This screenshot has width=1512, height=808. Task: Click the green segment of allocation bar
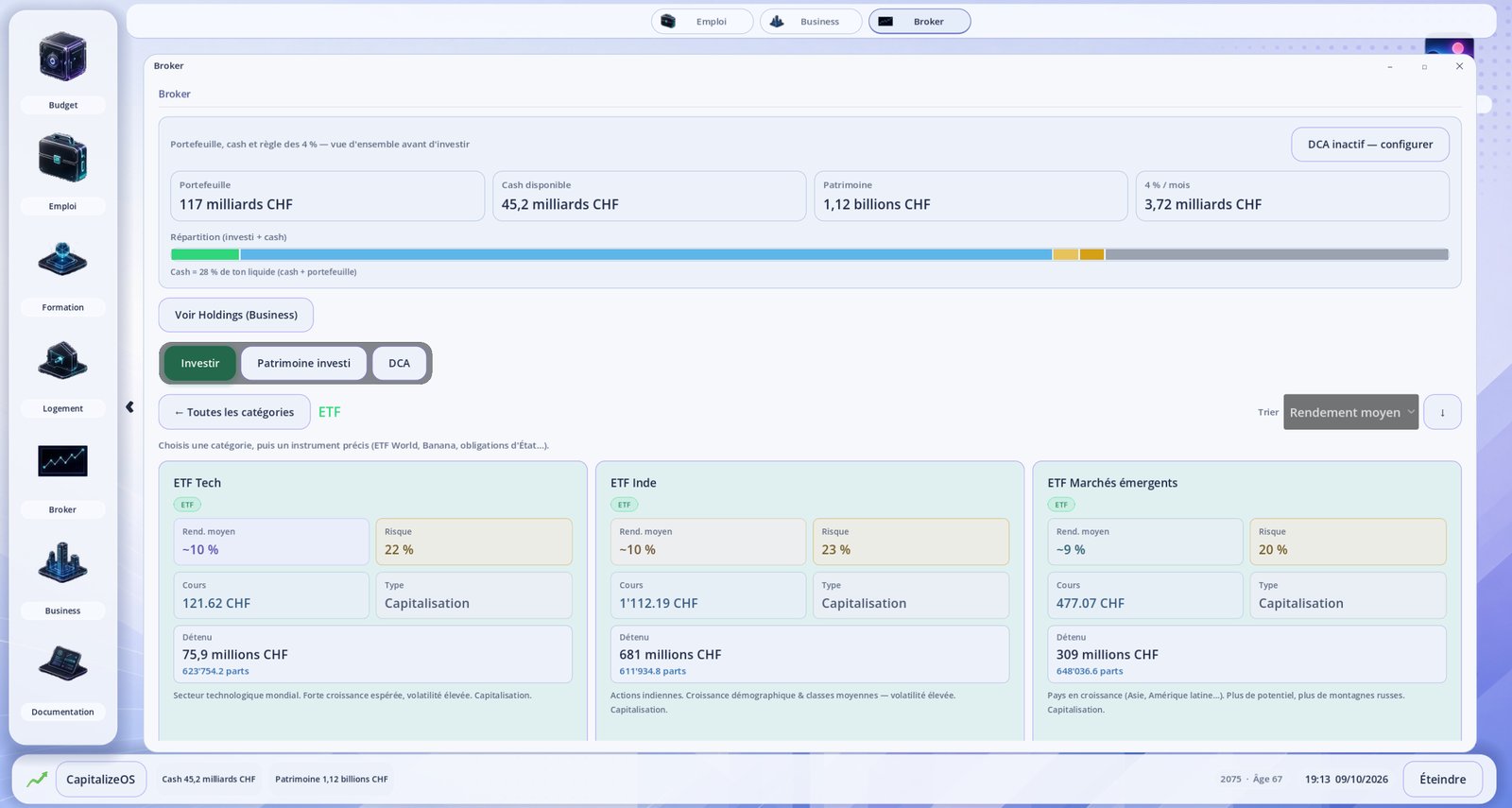coord(205,254)
